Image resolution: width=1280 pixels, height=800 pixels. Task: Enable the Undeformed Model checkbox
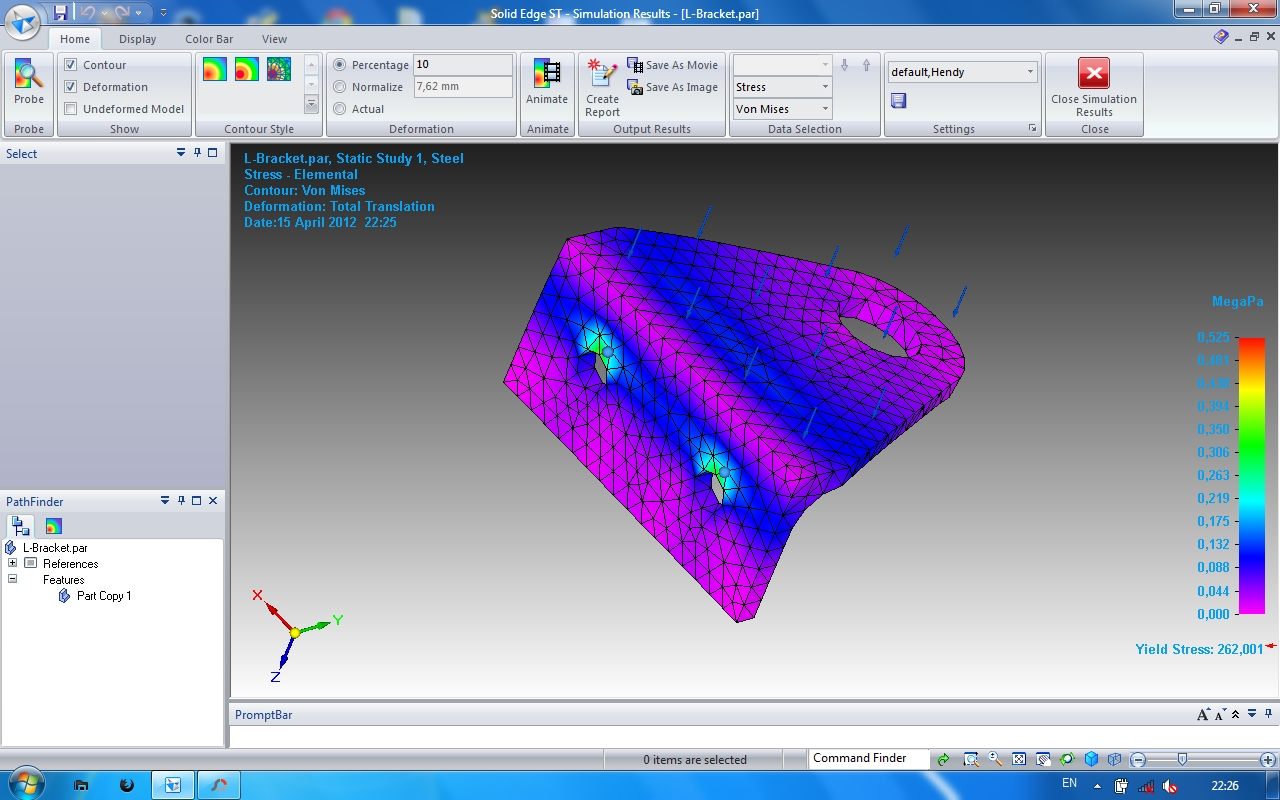[71, 109]
